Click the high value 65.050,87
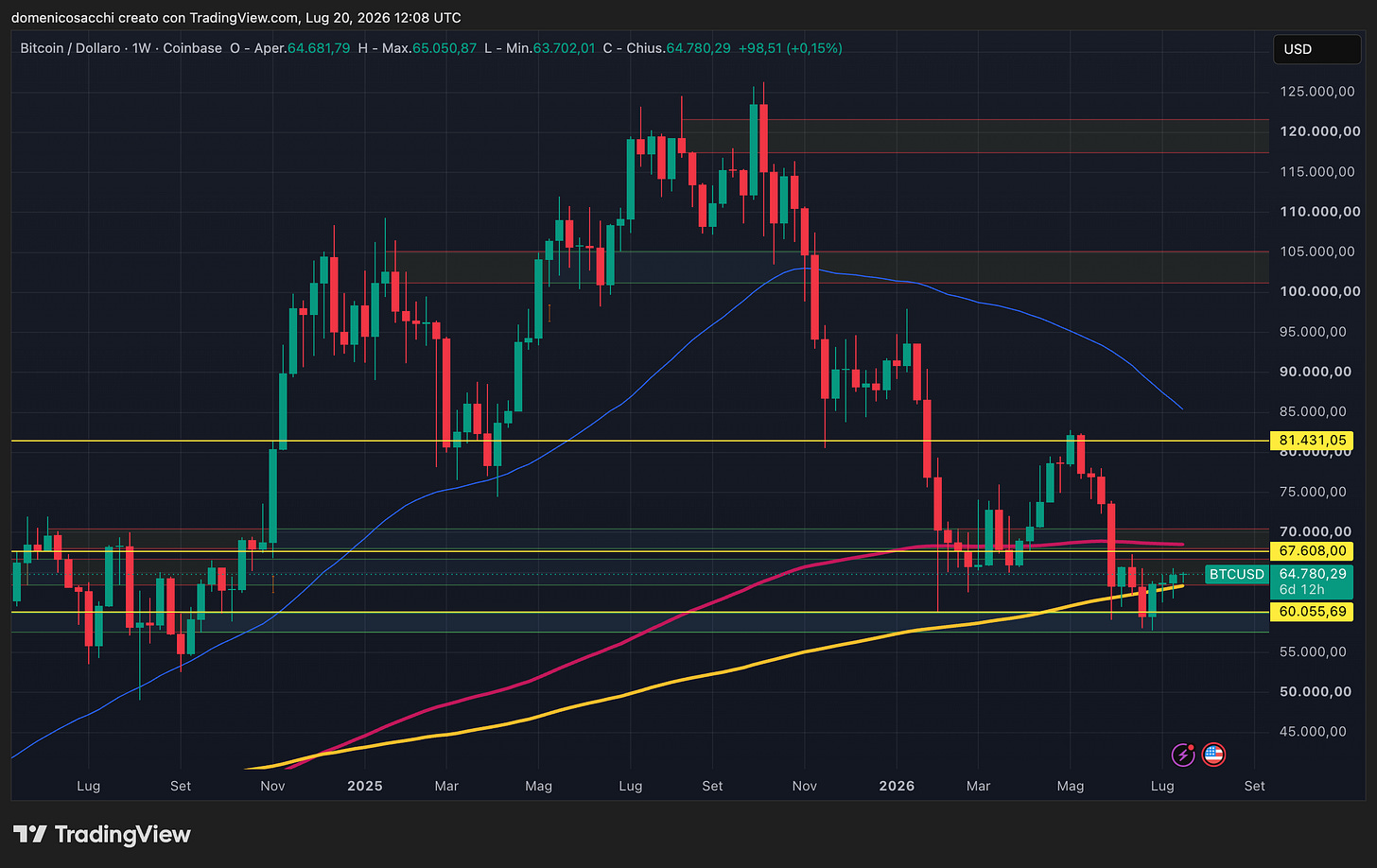The height and width of the screenshot is (868, 1377). 444,48
